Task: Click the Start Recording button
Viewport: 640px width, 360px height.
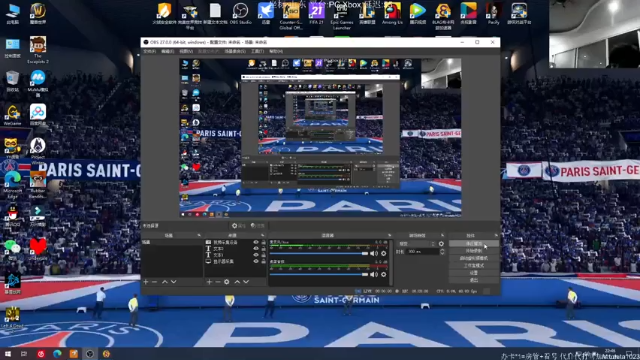Action: pos(473,251)
